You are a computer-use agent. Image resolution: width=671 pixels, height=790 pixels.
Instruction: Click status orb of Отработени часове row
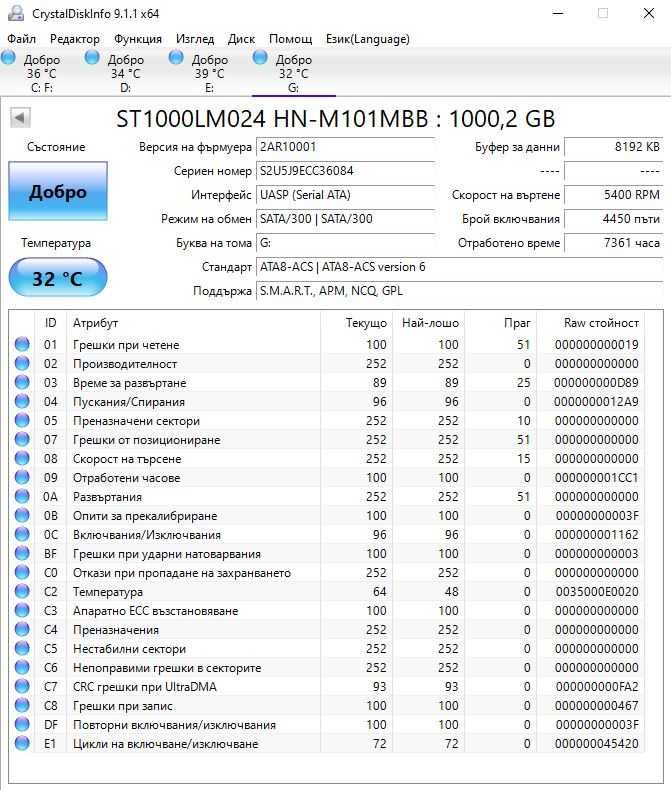tap(22, 477)
